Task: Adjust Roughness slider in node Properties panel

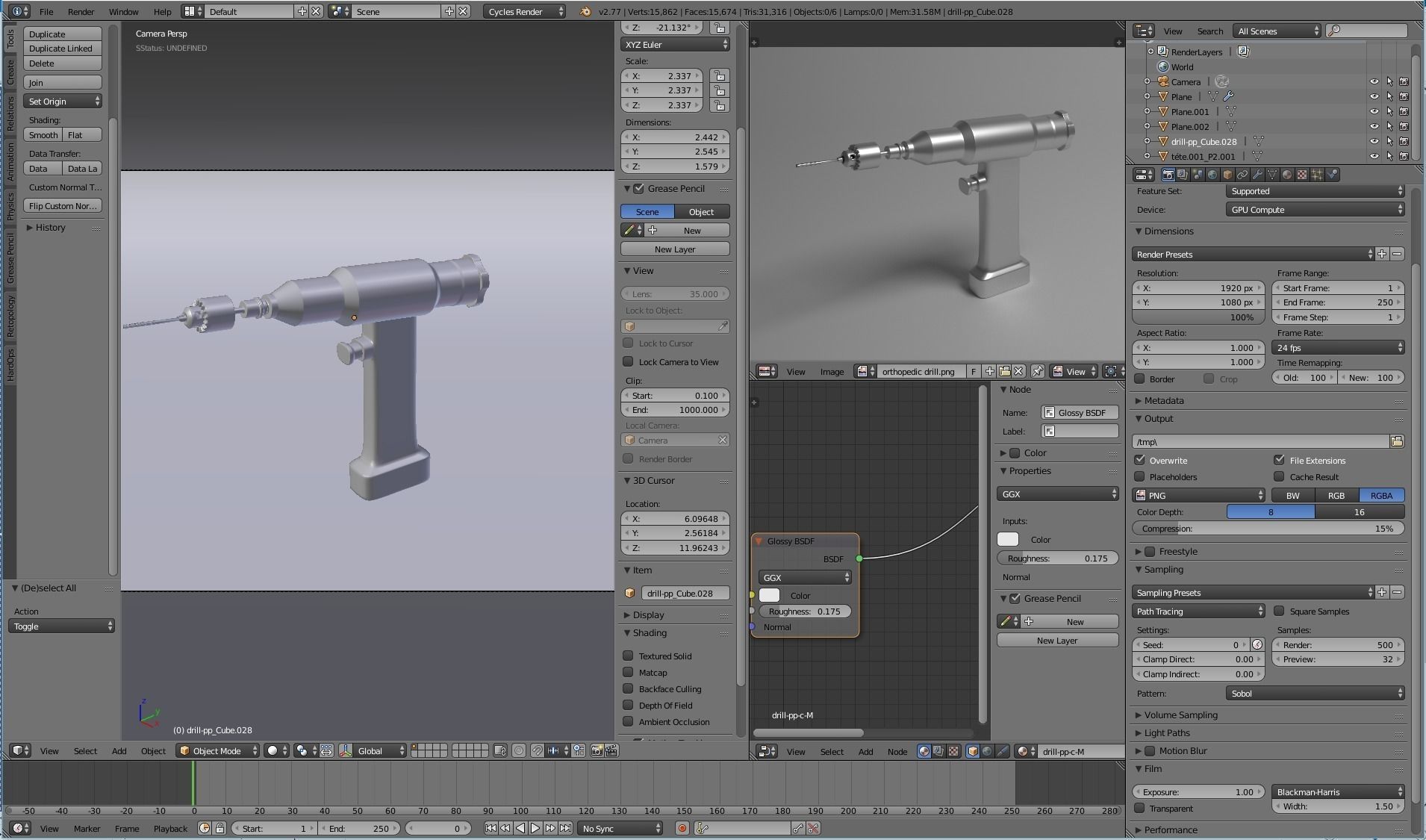Action: coord(1057,558)
